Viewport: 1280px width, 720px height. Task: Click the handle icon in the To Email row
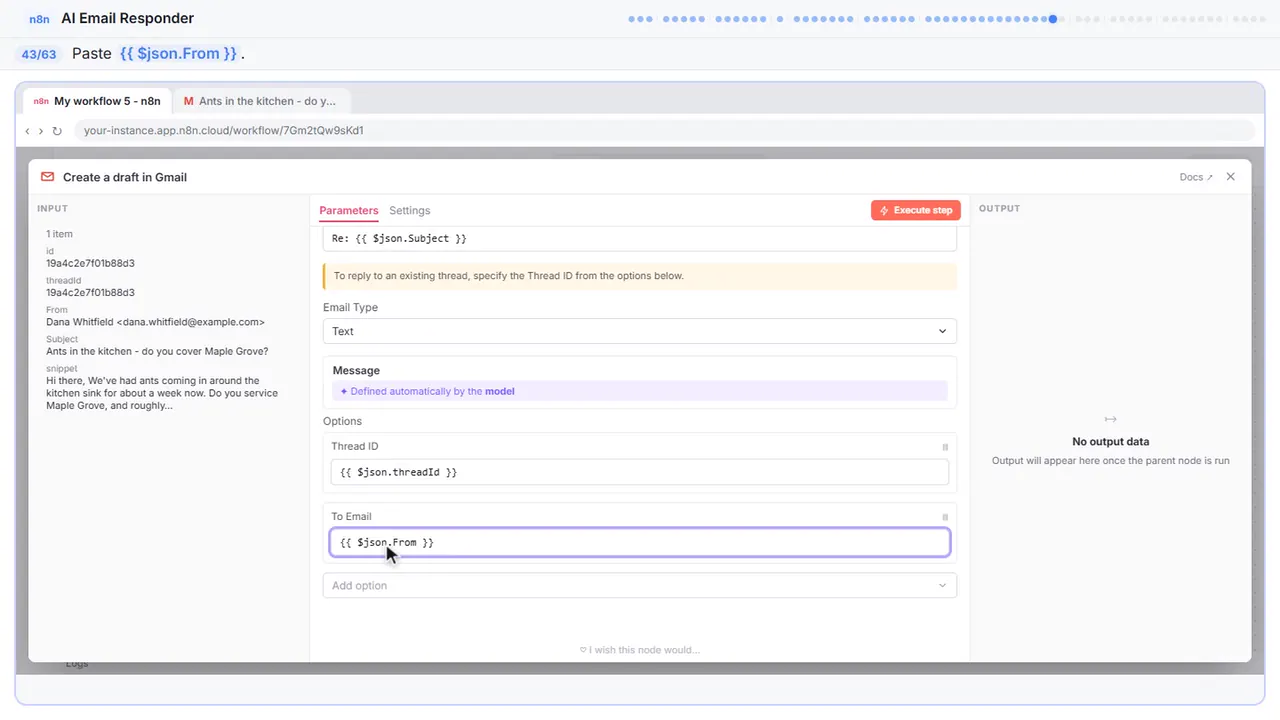(x=945, y=517)
